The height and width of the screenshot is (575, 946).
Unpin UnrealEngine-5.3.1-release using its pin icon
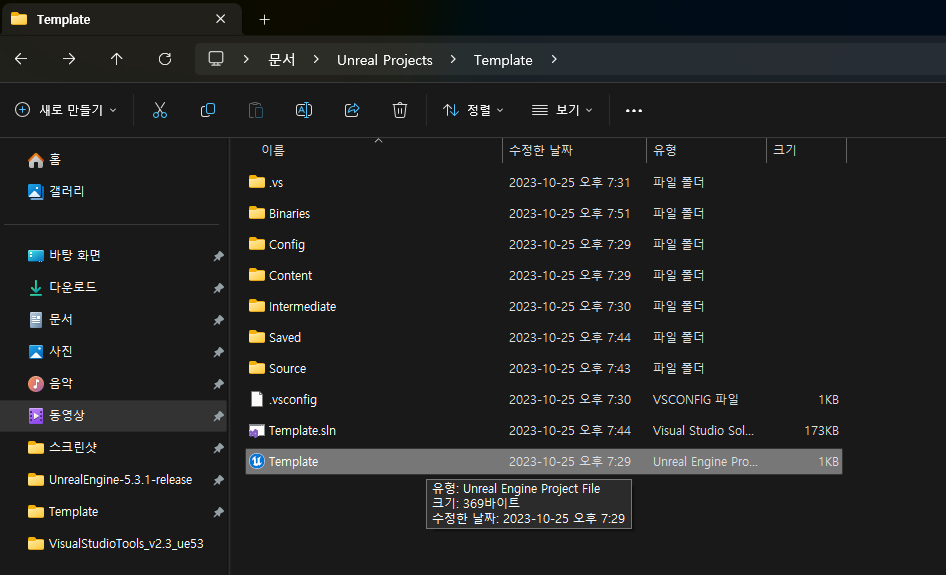[218, 480]
